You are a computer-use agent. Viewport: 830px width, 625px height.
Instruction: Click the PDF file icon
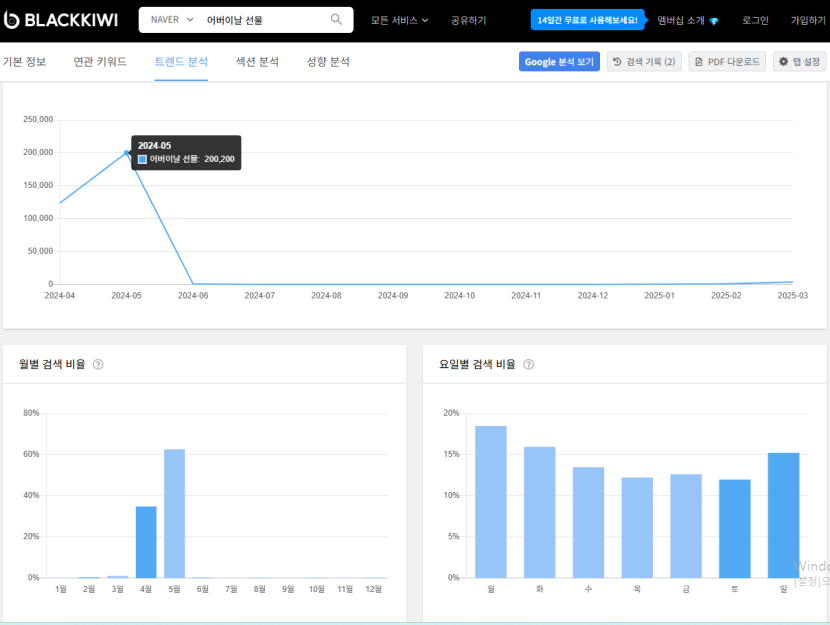click(x=699, y=62)
